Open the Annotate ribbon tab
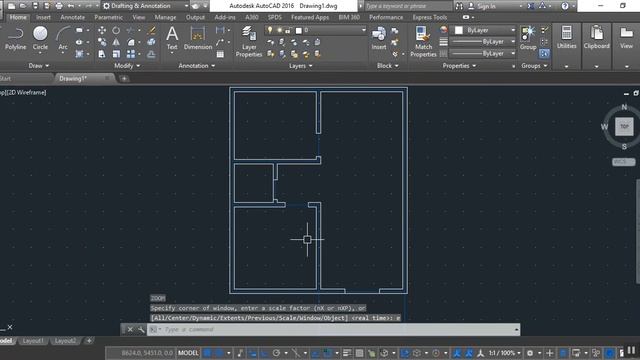This screenshot has width=640, height=360. pyautogui.click(x=73, y=17)
